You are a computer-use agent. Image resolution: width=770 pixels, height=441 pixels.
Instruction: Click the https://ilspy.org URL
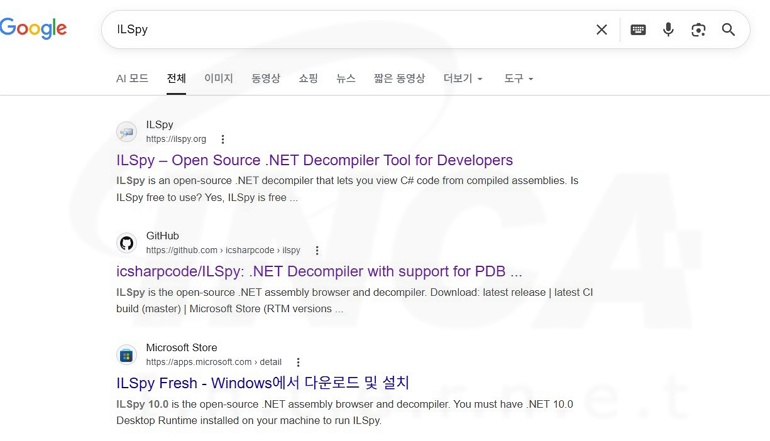tap(176, 139)
